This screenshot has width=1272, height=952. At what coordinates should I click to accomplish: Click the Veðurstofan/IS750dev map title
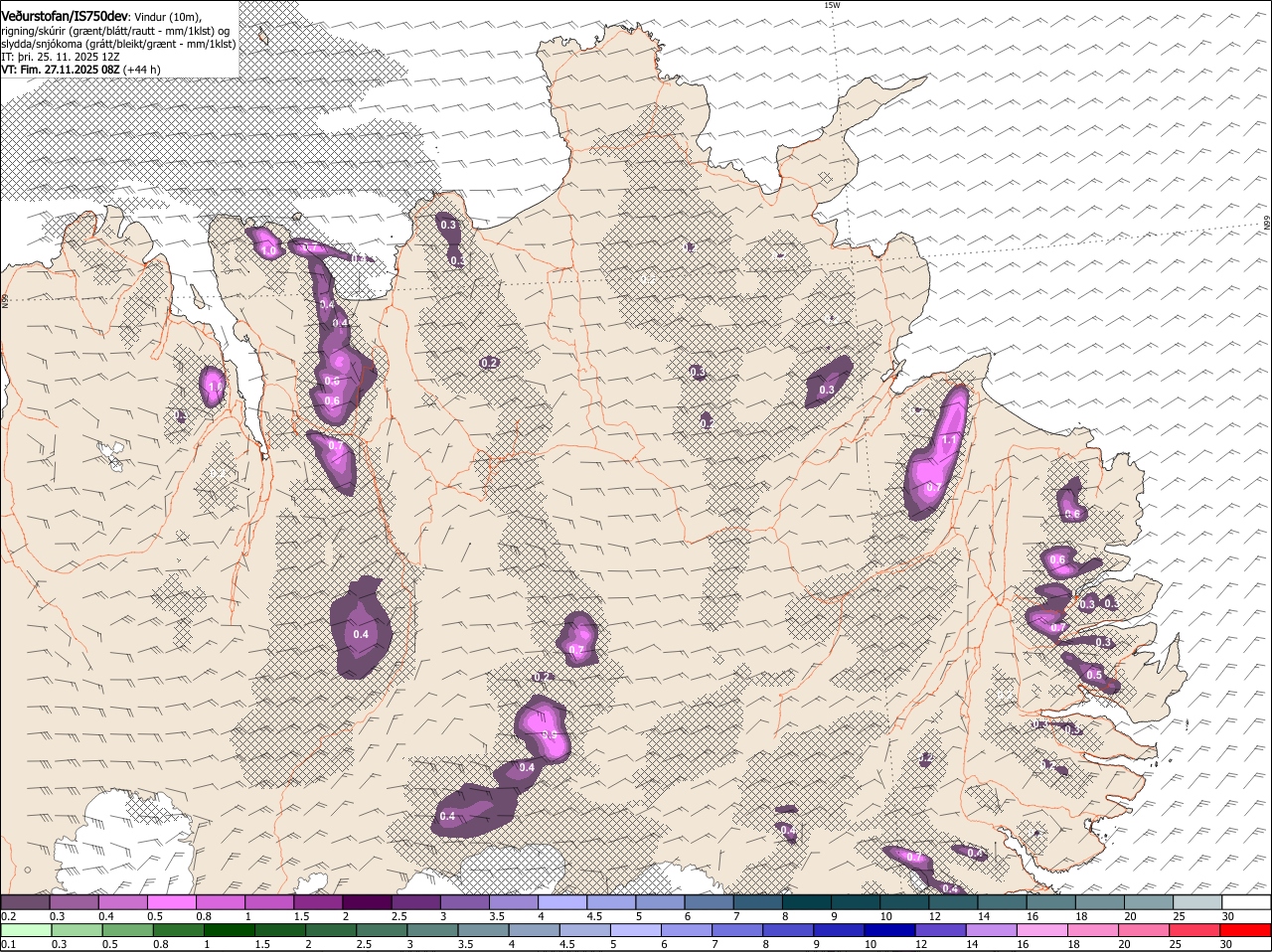[65, 17]
